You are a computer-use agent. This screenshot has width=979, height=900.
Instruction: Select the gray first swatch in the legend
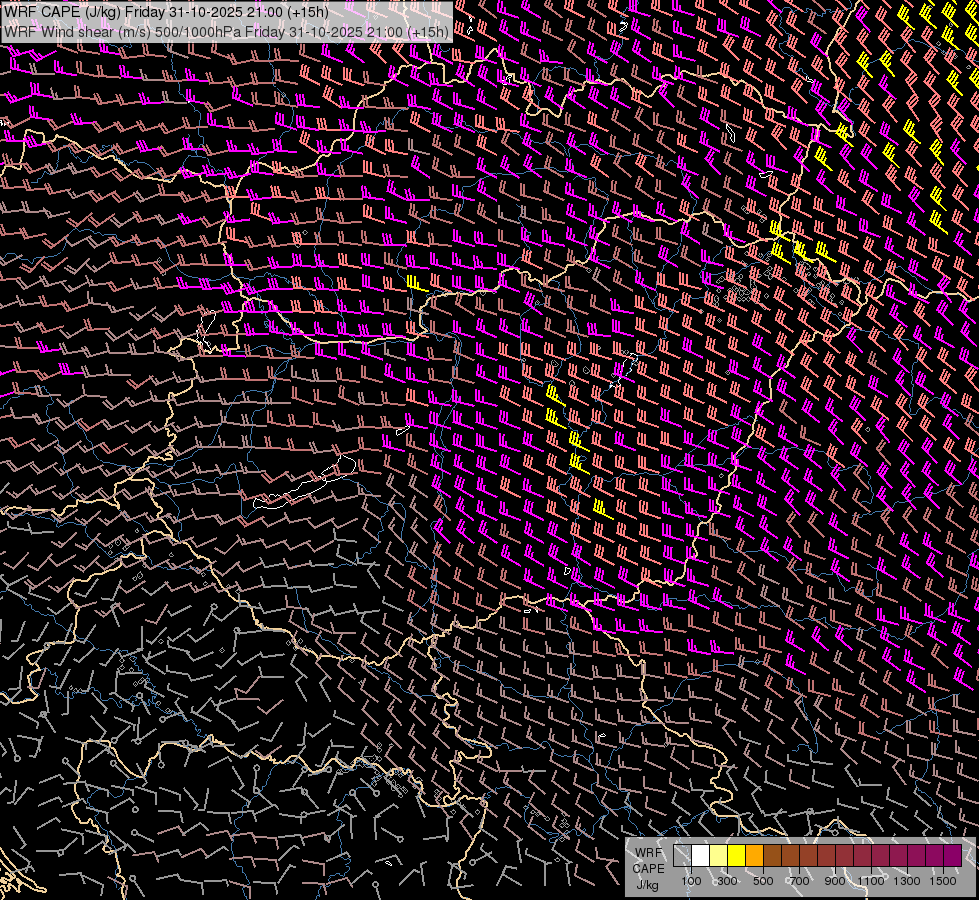[683, 855]
